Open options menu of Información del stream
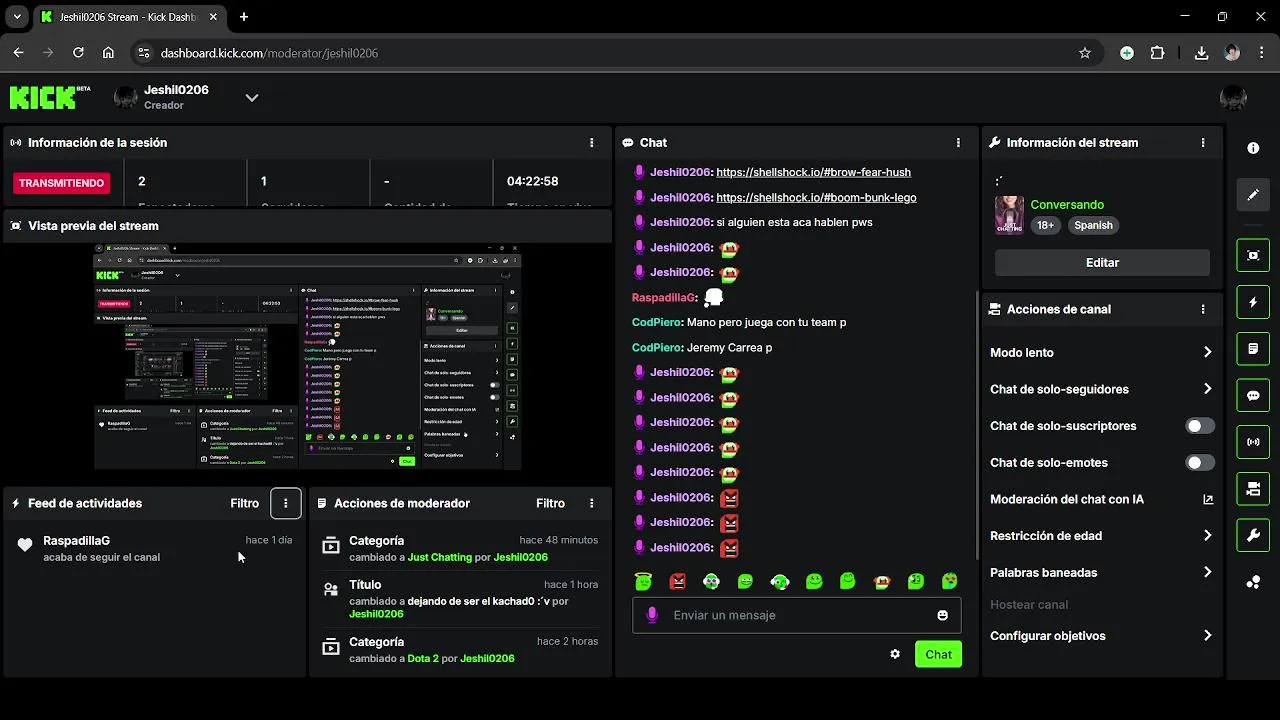The width and height of the screenshot is (1280, 720). click(1203, 143)
